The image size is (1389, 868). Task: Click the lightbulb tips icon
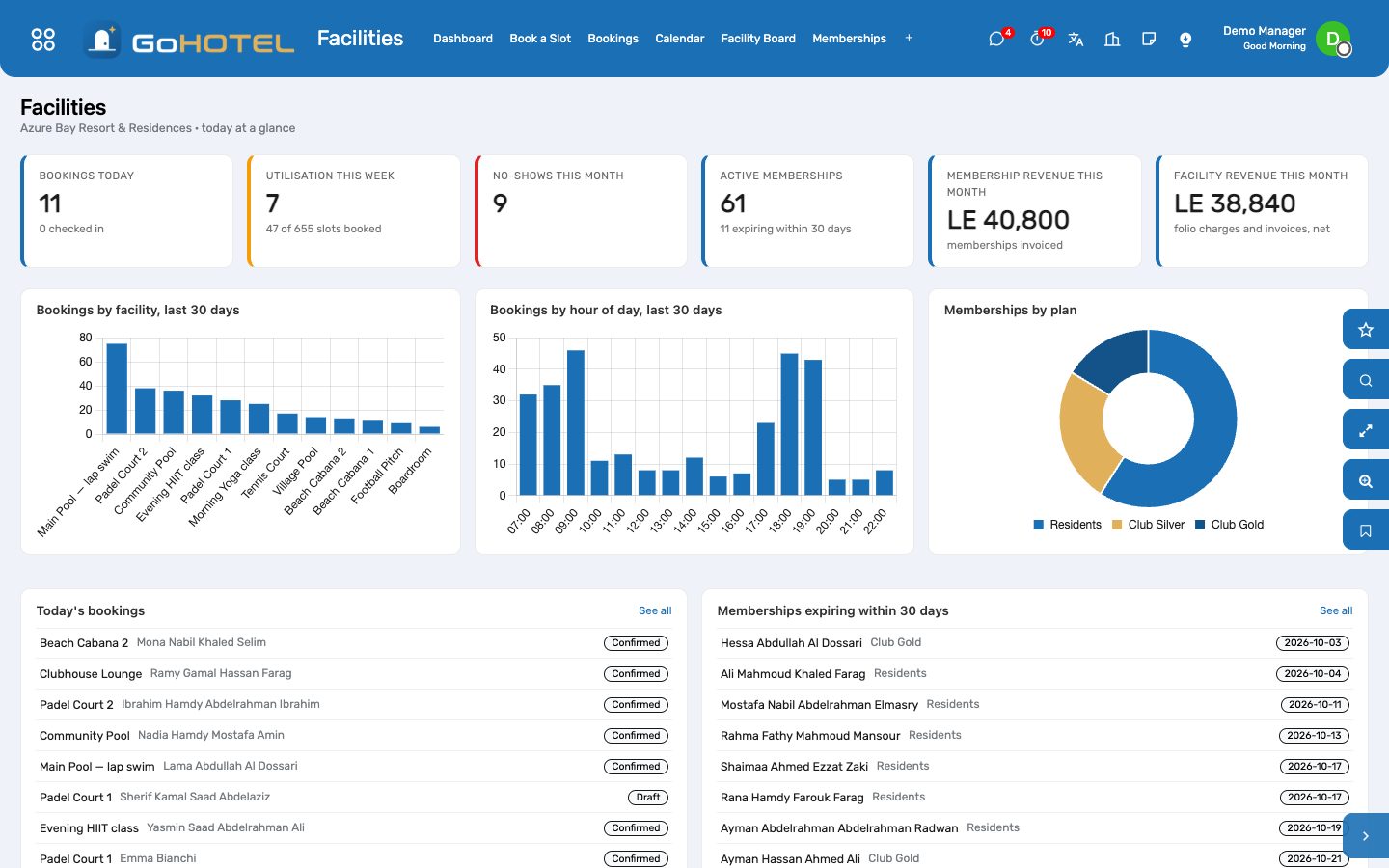pos(1185,39)
